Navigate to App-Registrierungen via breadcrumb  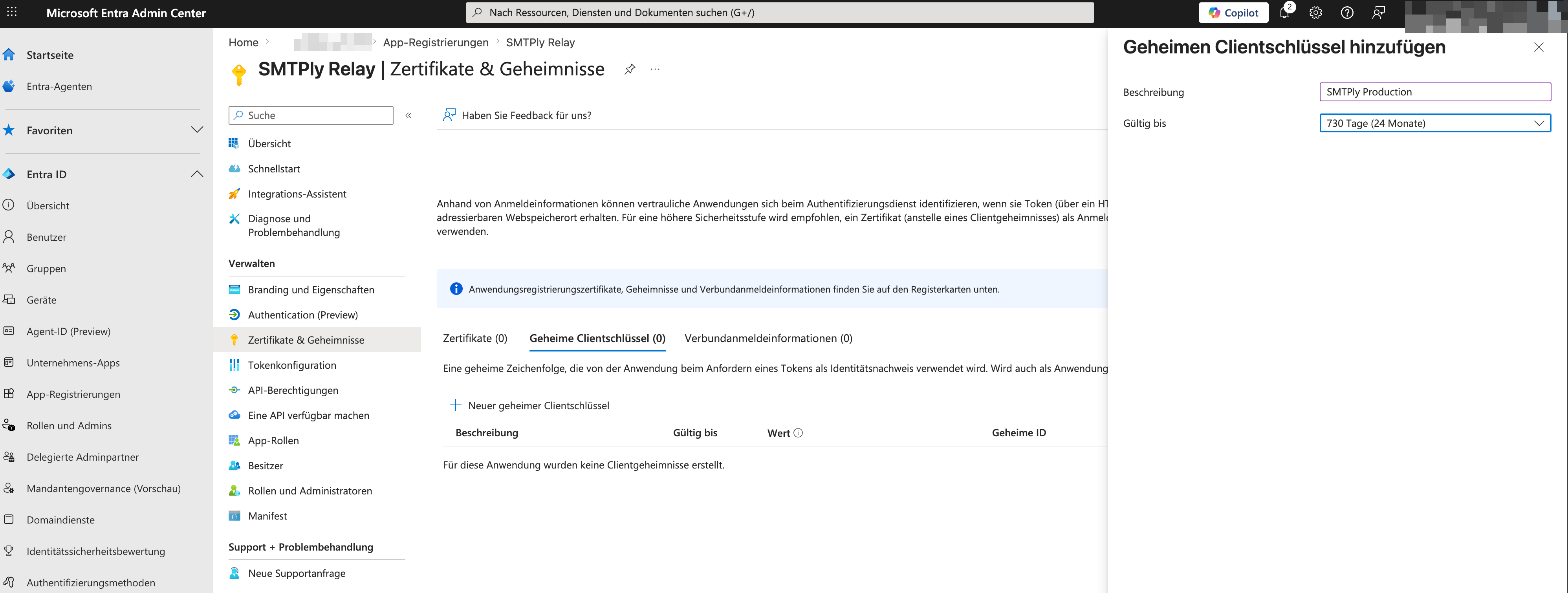tap(436, 42)
